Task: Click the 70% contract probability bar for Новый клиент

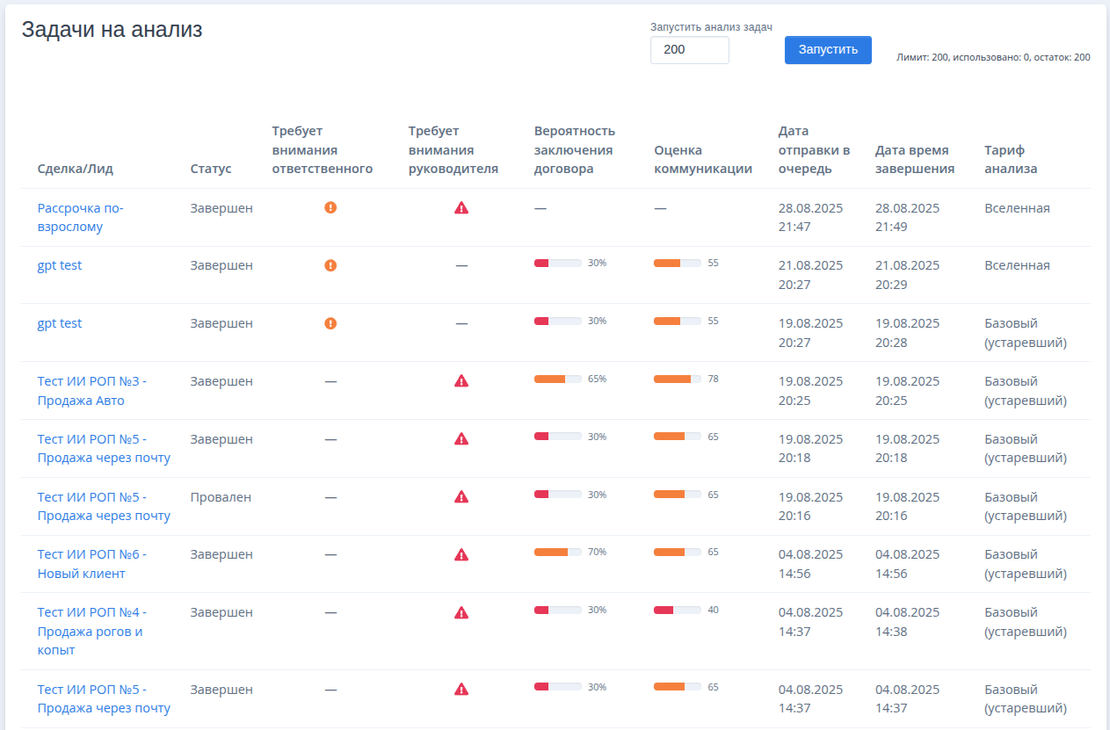Action: coord(557,551)
